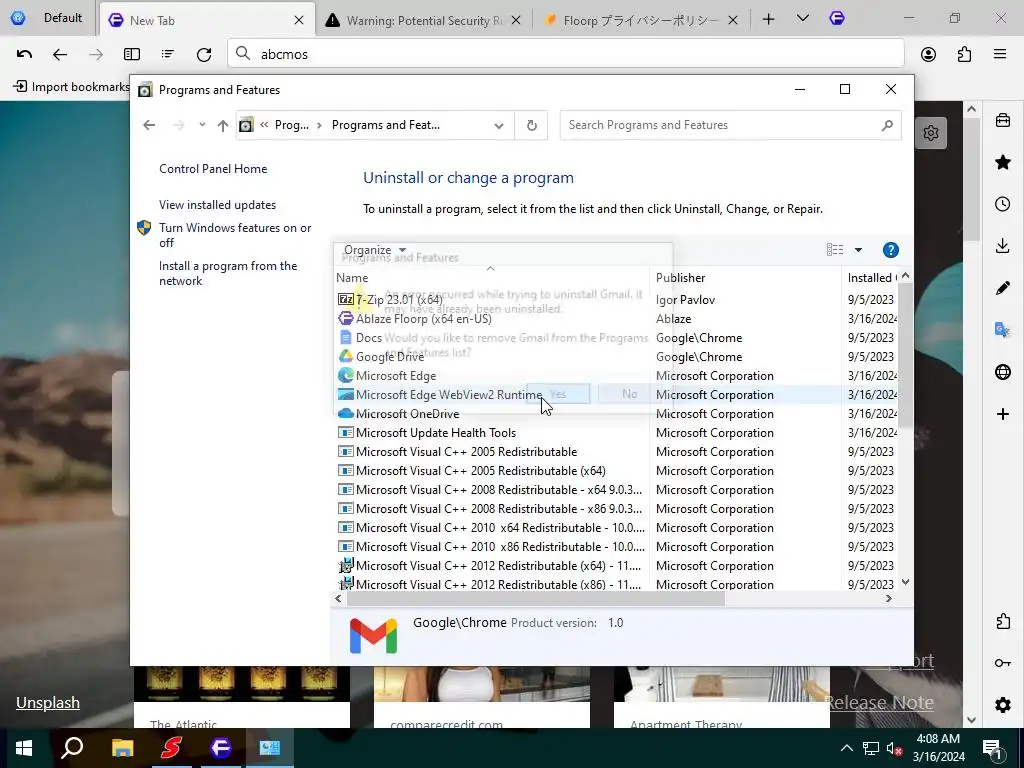Viewport: 1024px width, 768px height.
Task: Toggle the Floorp sidebar panel icon
Action: click(132, 54)
